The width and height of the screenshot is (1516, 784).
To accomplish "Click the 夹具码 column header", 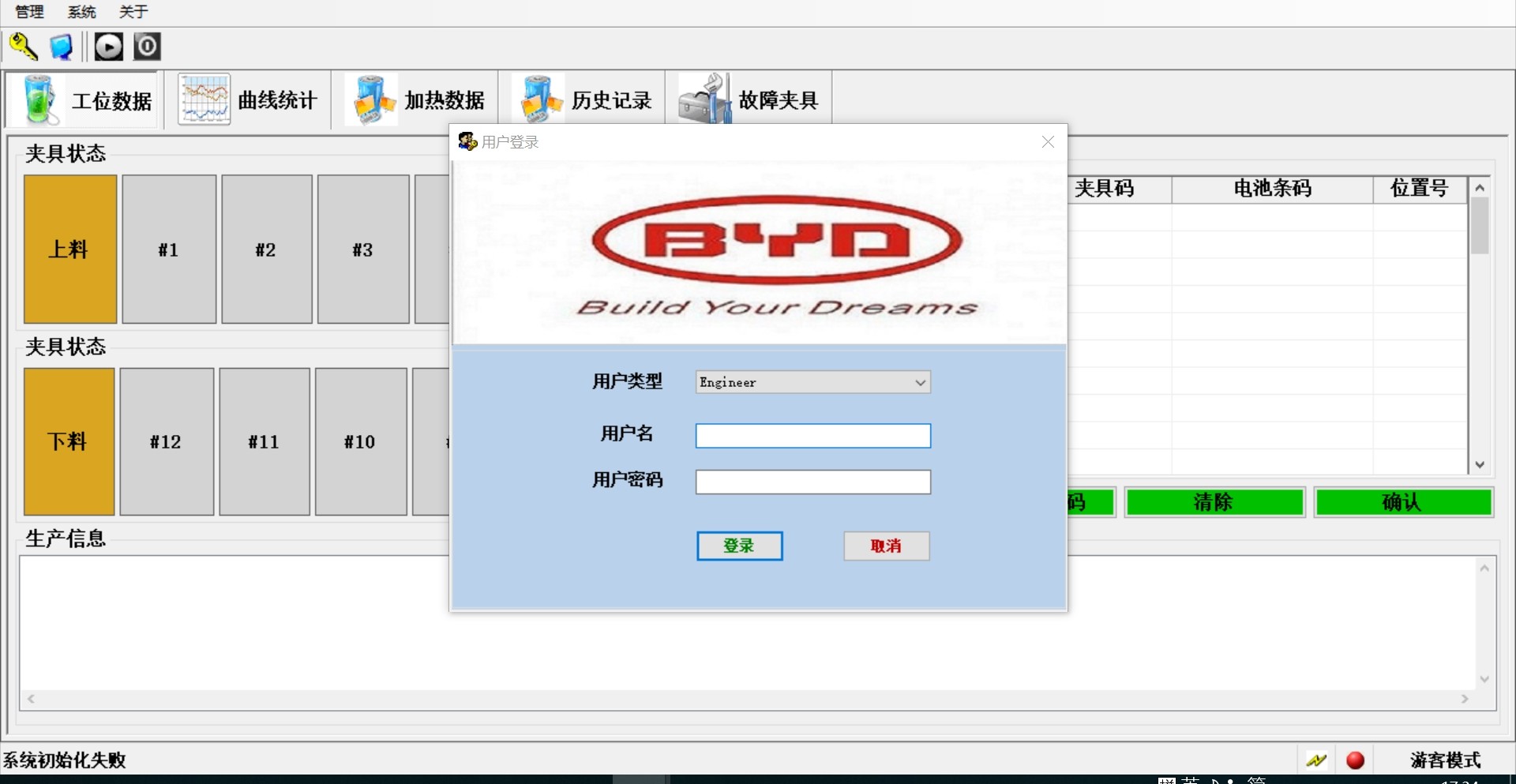I will coord(1120,189).
